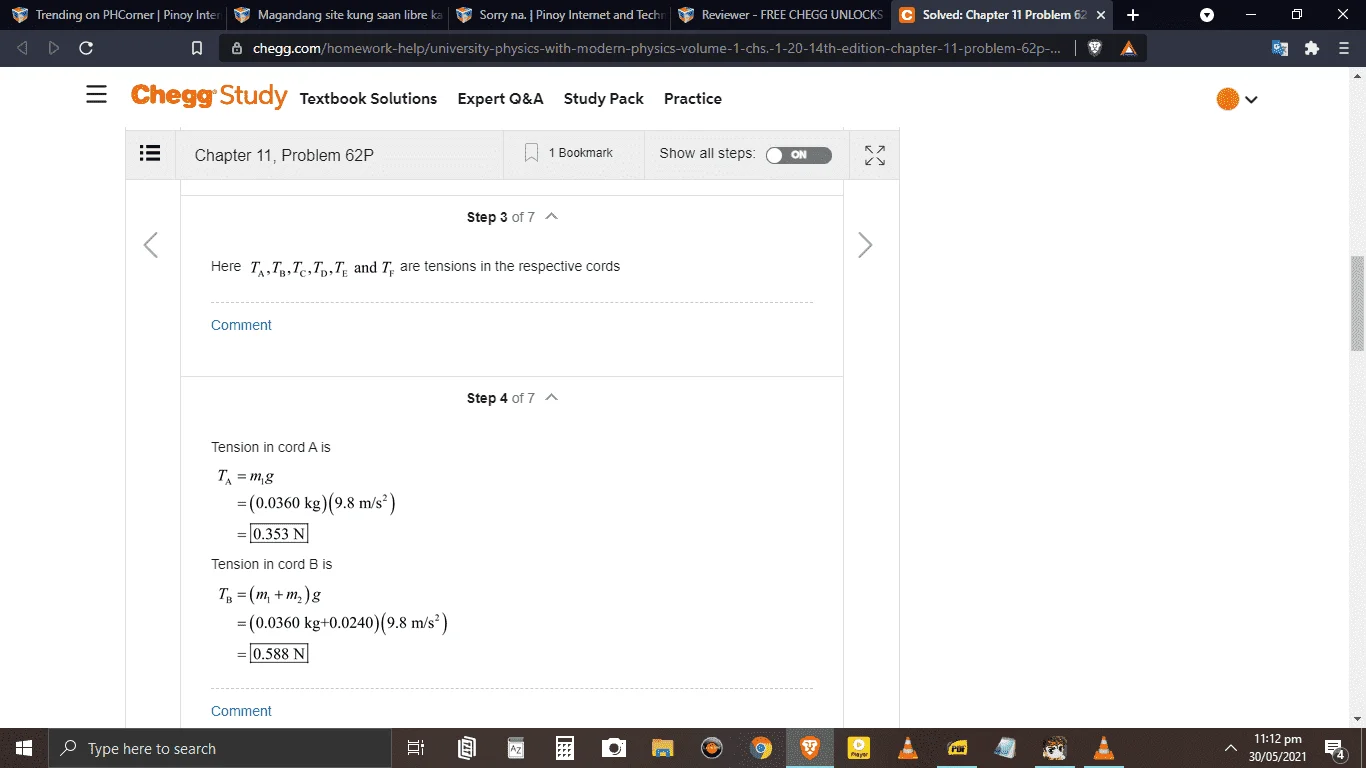Open Windows Start menu
1366x768 pixels.
[23, 748]
